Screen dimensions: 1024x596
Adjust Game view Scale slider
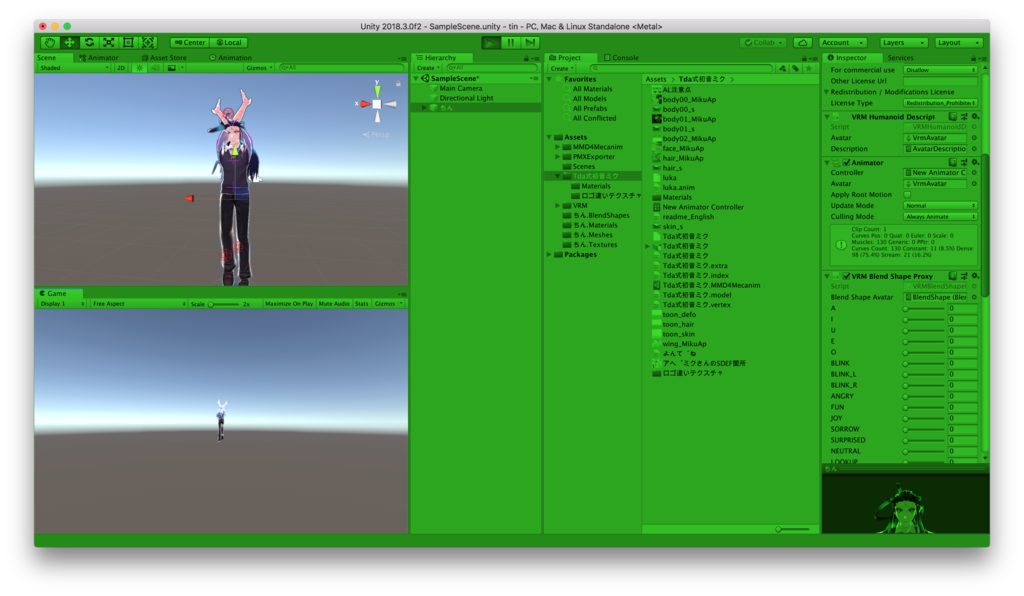tap(223, 304)
